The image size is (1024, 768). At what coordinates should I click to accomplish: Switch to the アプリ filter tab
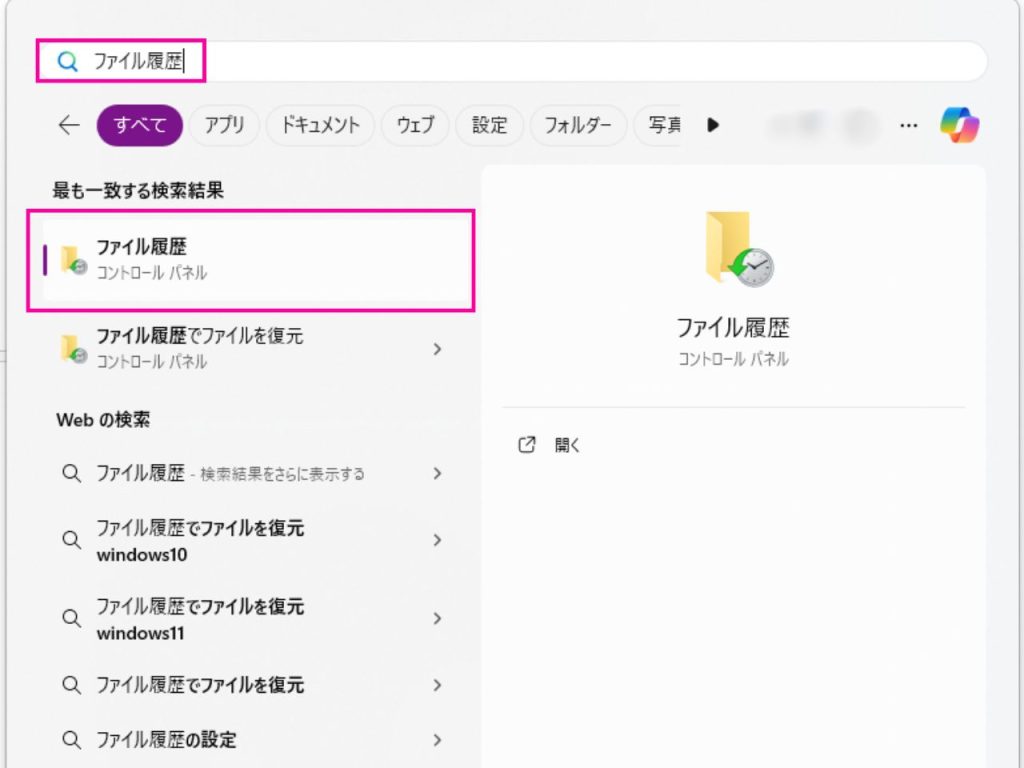click(x=224, y=125)
